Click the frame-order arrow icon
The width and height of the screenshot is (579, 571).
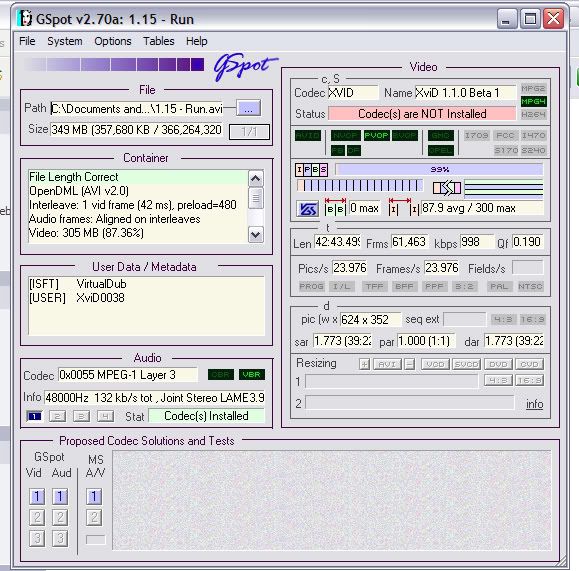[x=447, y=188]
